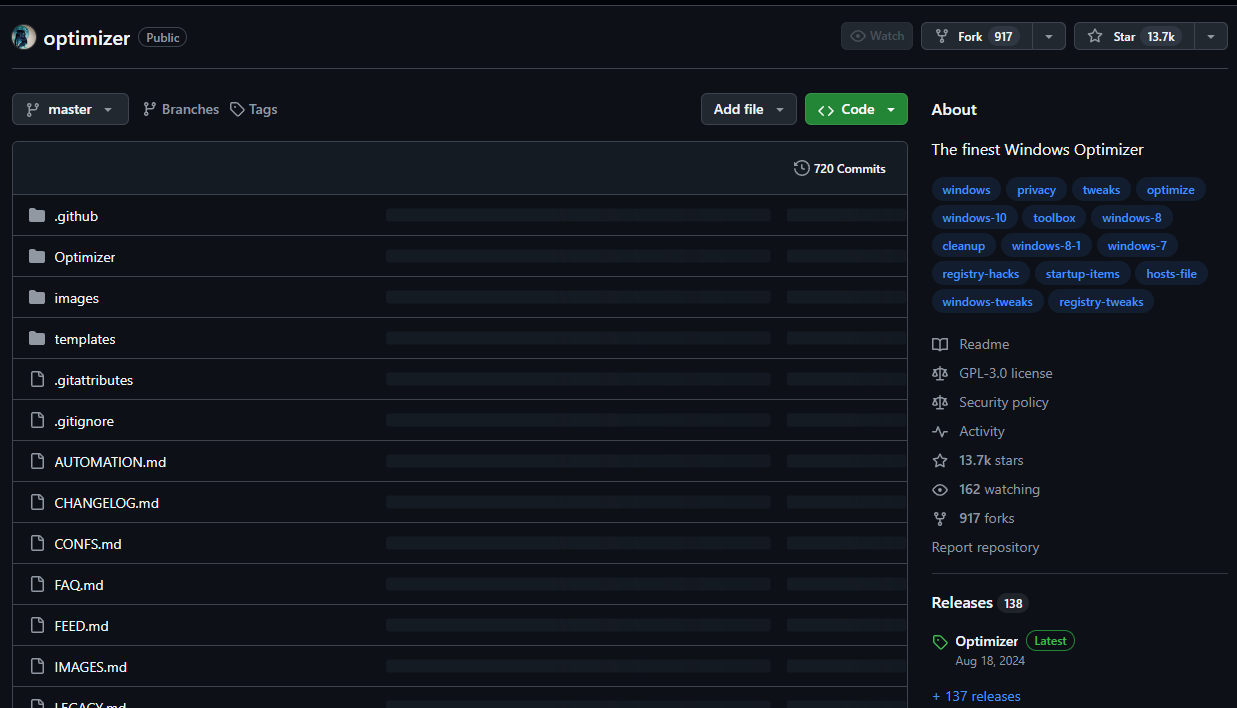Open the + 137 releases link
This screenshot has width=1237, height=708.
tap(976, 696)
